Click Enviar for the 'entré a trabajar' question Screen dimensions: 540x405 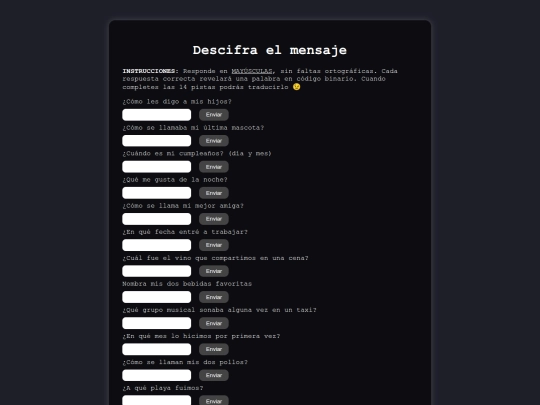click(x=214, y=245)
